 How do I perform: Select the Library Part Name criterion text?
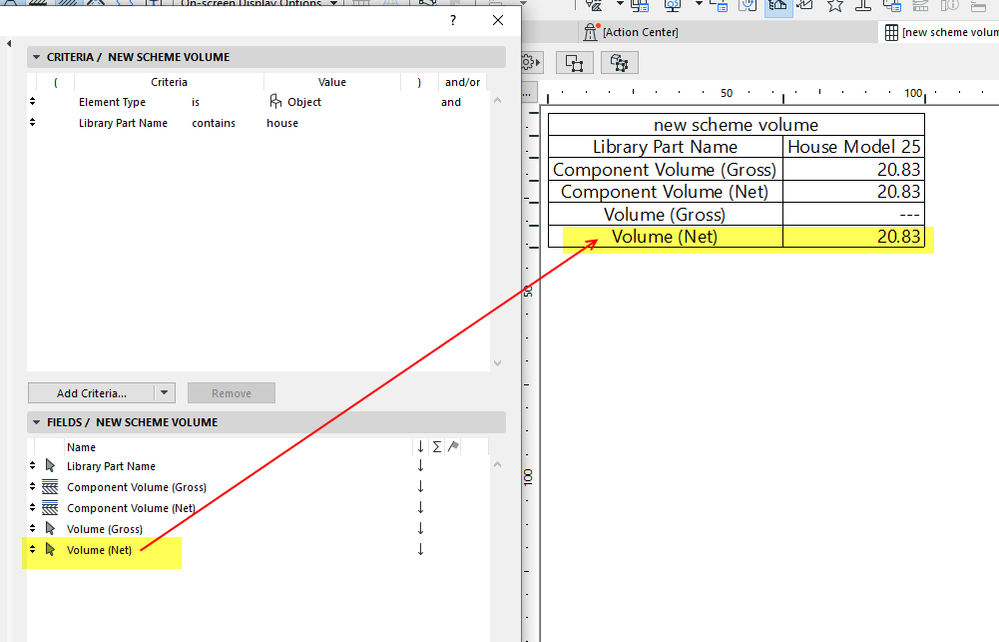(x=123, y=123)
